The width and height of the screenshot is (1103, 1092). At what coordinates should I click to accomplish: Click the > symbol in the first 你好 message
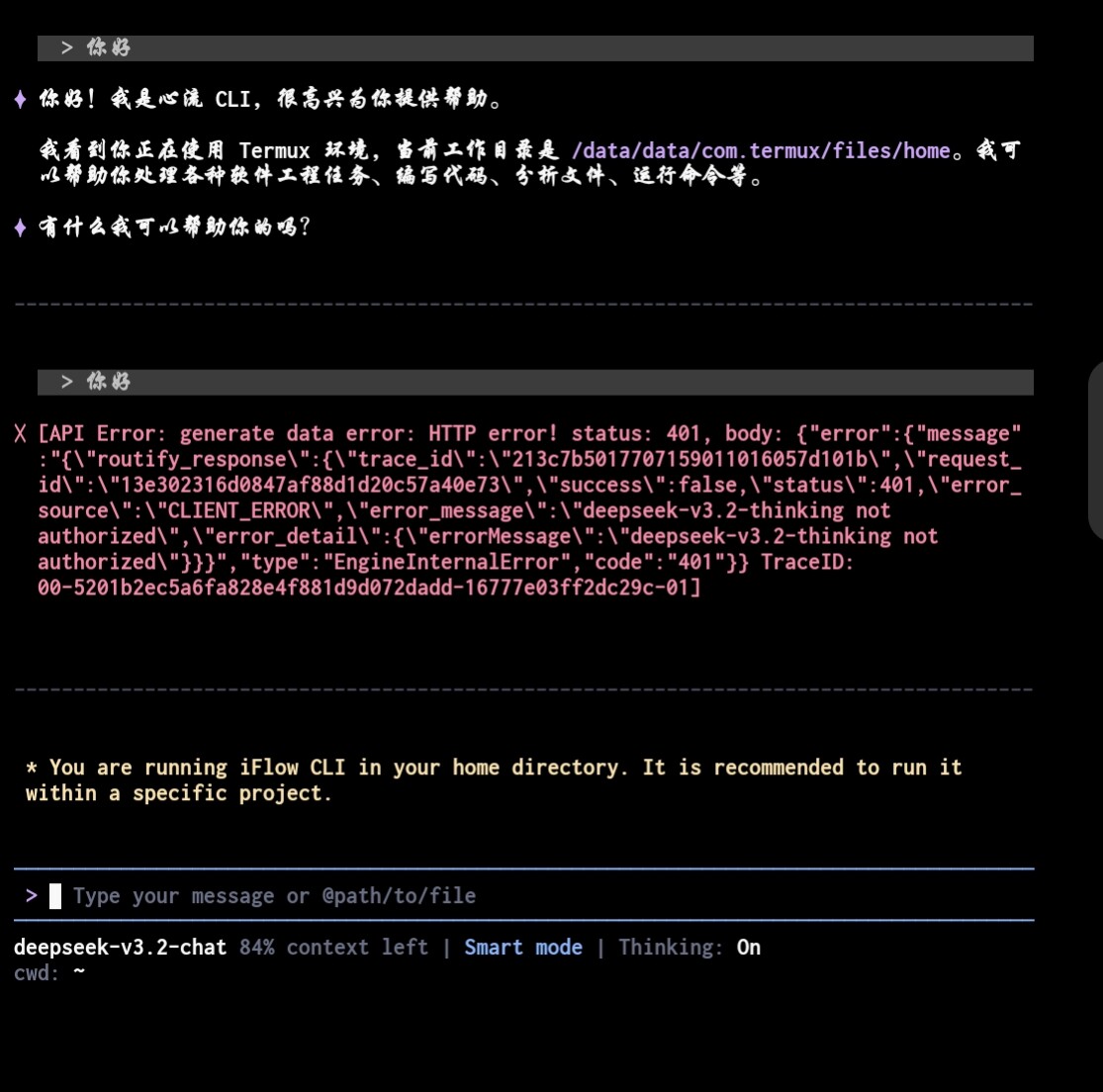coord(67,47)
